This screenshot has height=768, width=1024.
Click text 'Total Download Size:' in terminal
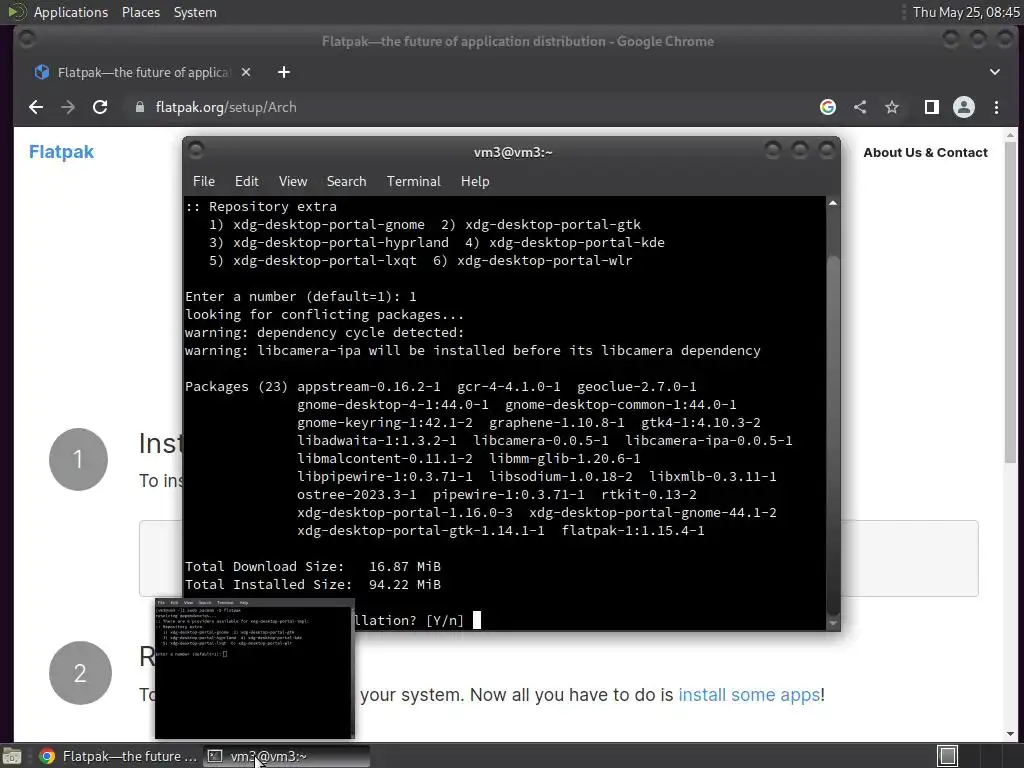[x=264, y=567]
